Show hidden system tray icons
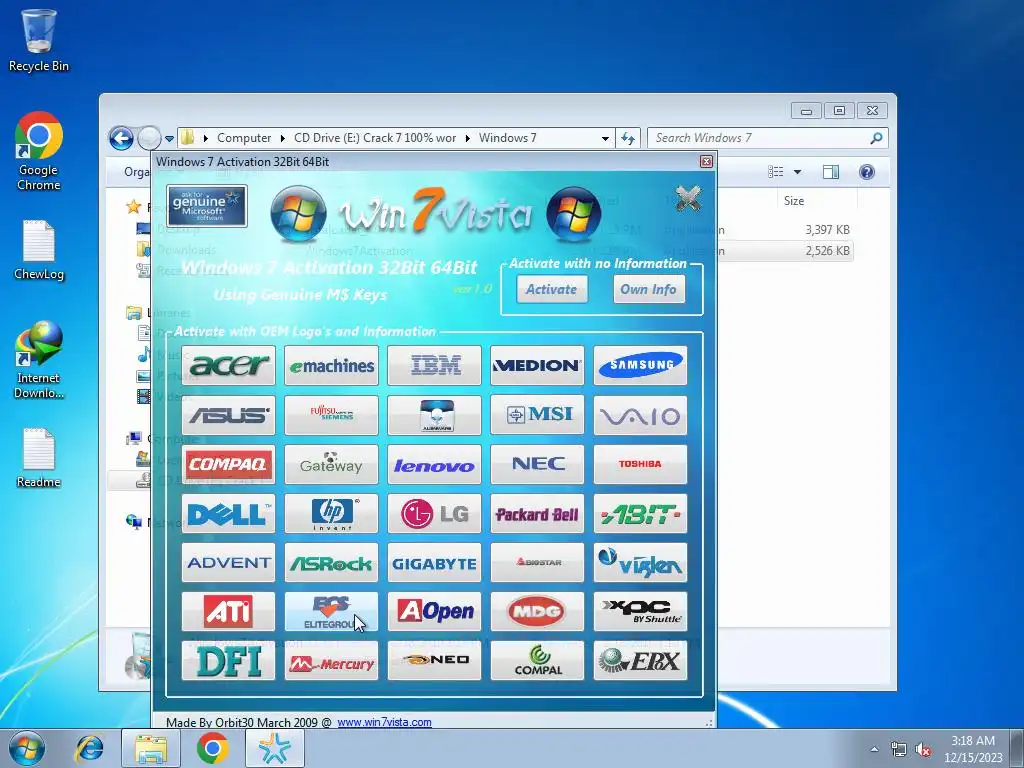The width and height of the screenshot is (1024, 768). tap(874, 749)
